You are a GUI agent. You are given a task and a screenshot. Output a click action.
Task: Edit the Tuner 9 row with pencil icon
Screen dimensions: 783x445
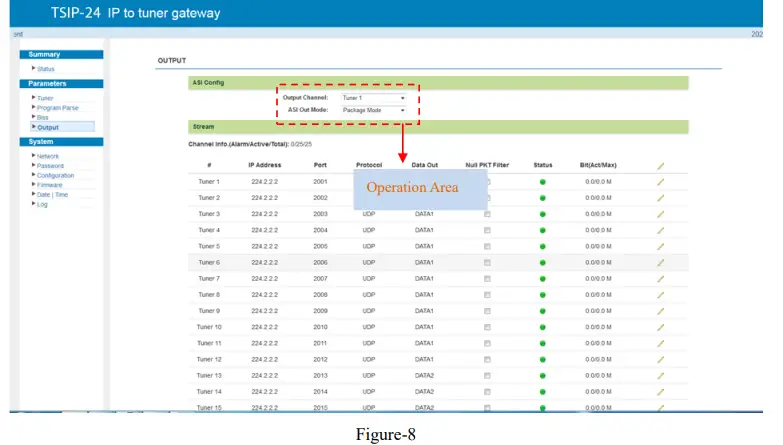click(x=661, y=311)
